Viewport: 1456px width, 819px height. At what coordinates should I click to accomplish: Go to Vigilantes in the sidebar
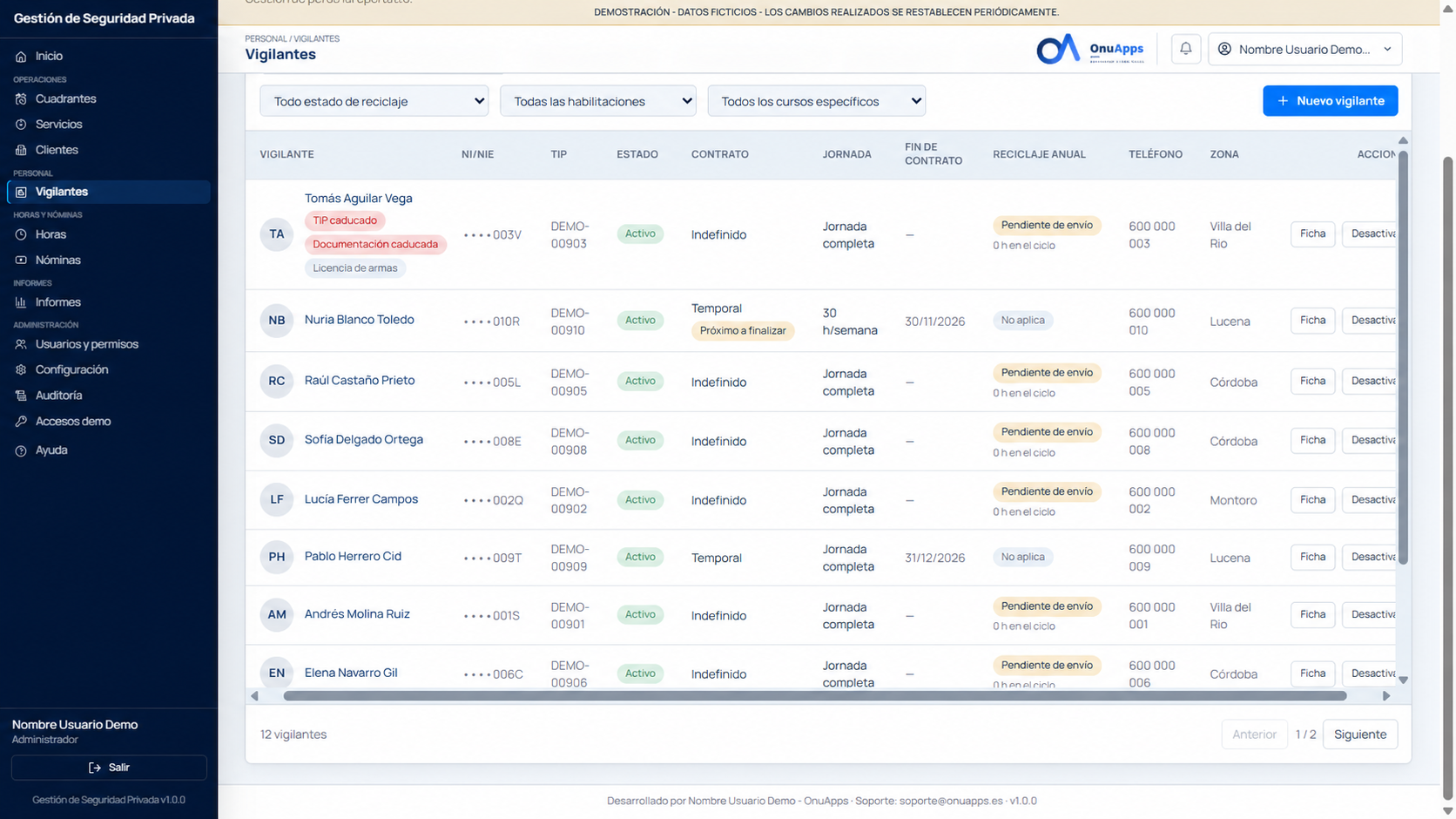pos(108,192)
